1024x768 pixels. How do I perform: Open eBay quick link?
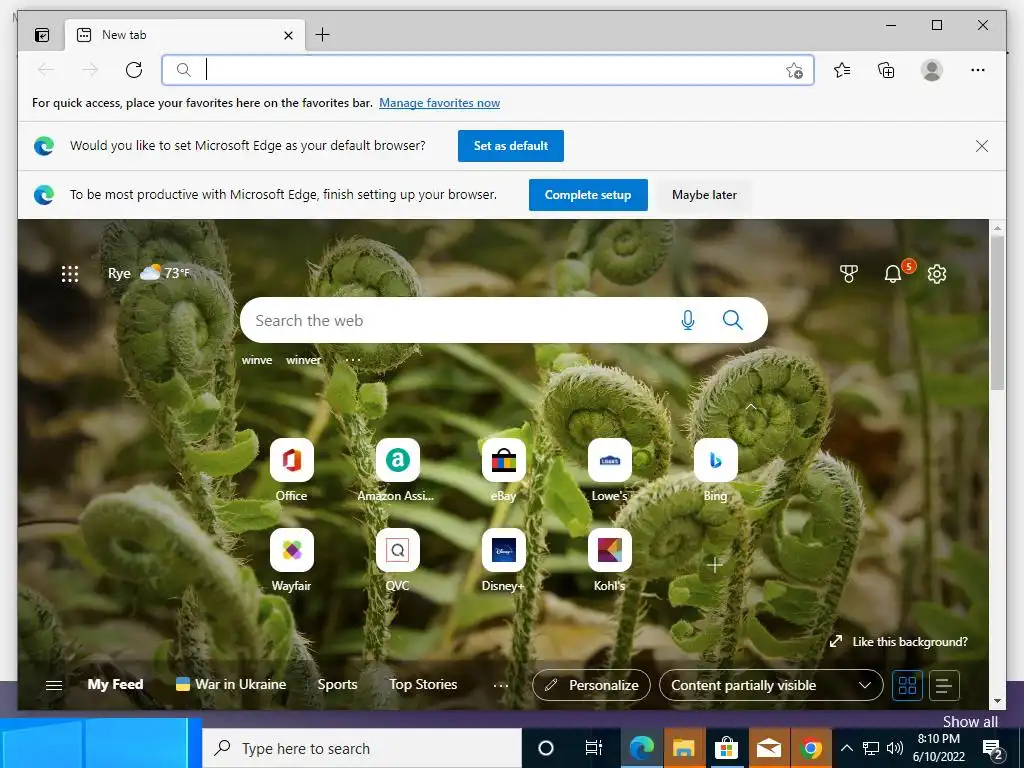pyautogui.click(x=504, y=470)
